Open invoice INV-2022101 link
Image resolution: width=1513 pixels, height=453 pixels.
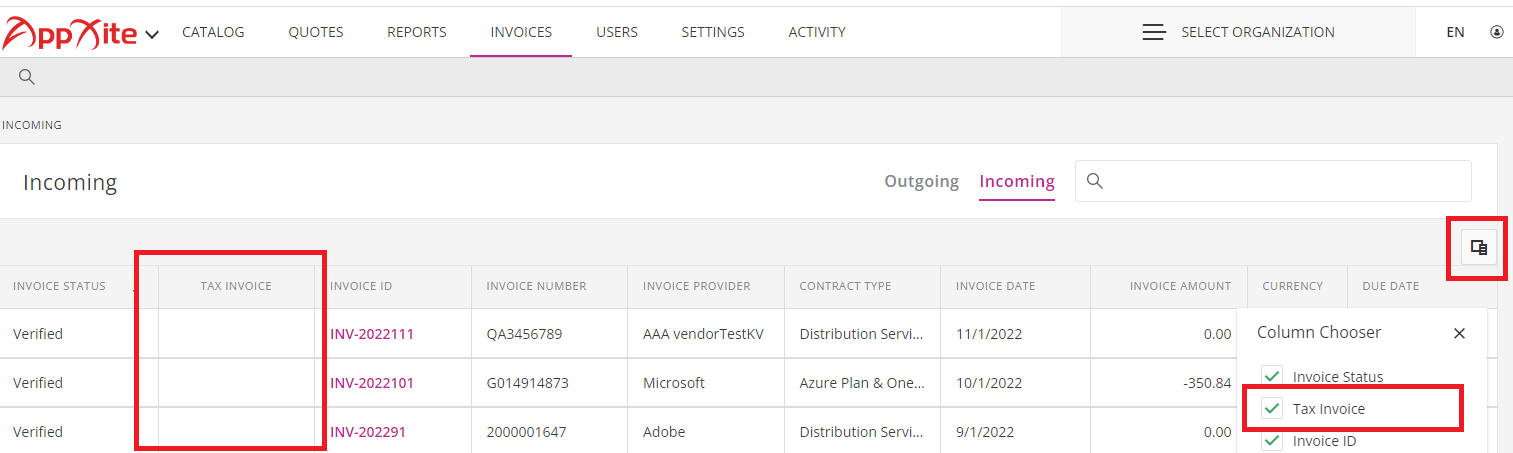tap(372, 383)
